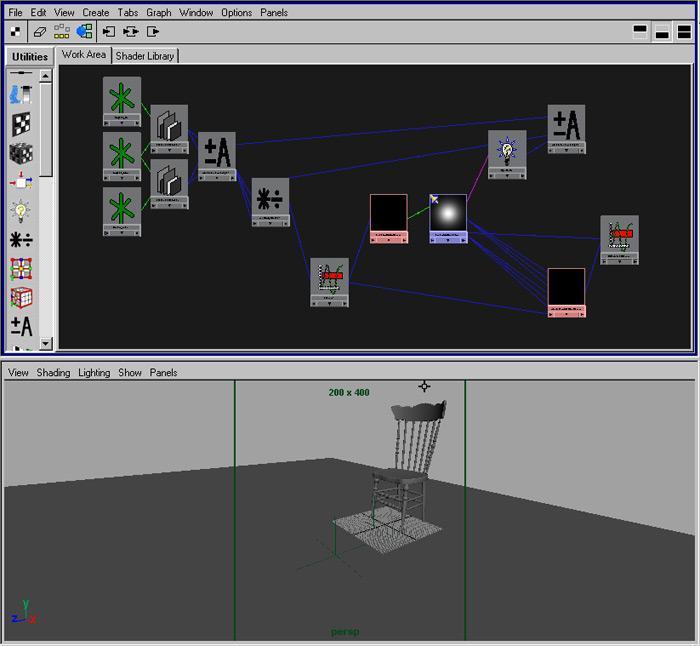
Task: Select the left Plus Minus Average node
Action: pyautogui.click(x=217, y=156)
